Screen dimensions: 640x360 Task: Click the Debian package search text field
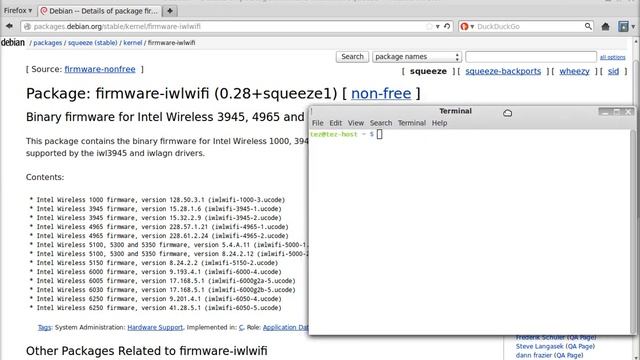[531, 57]
